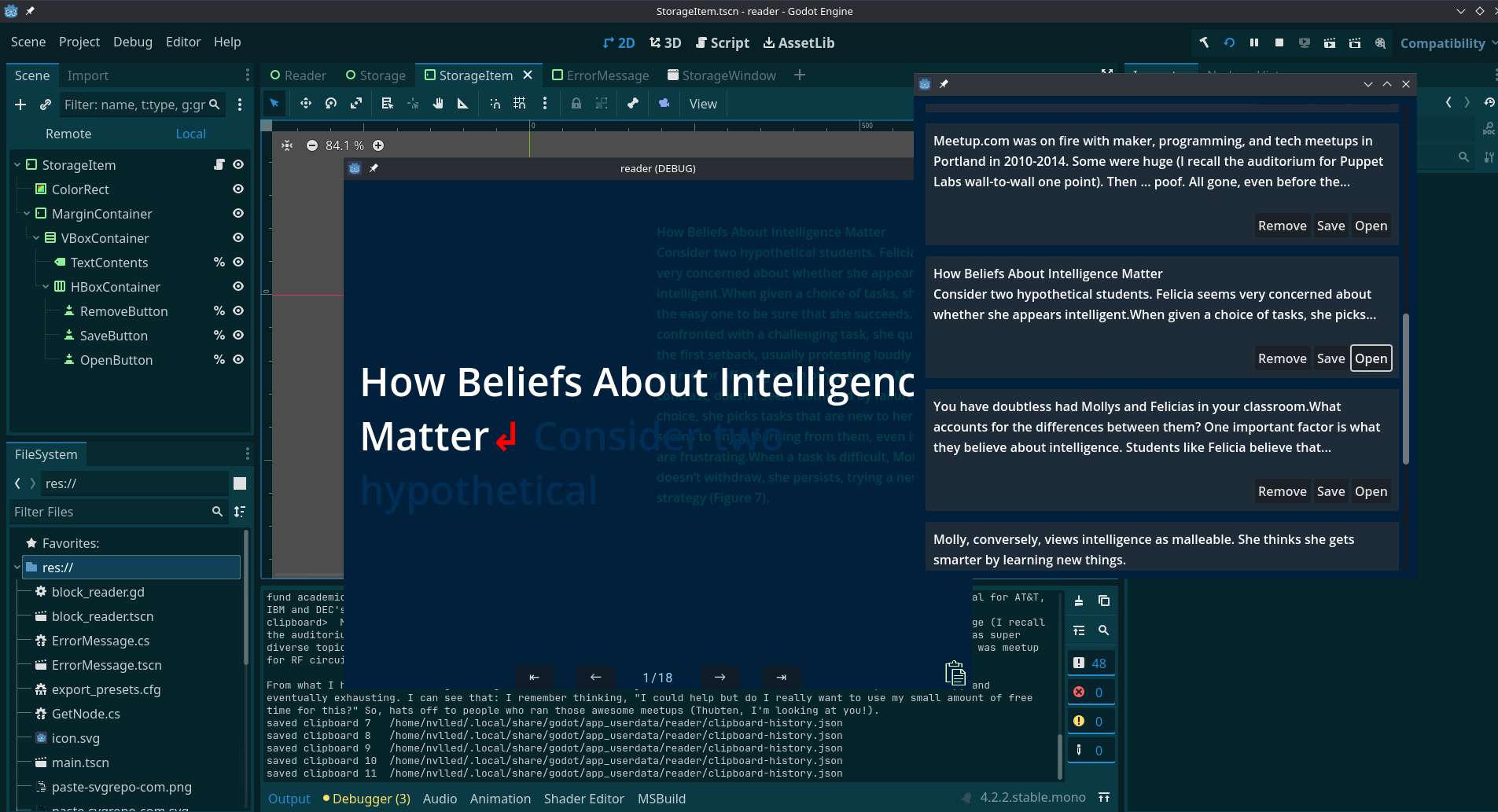Hide the VBoxContainer node
Viewport: 1498px width, 812px height.
pyautogui.click(x=238, y=237)
